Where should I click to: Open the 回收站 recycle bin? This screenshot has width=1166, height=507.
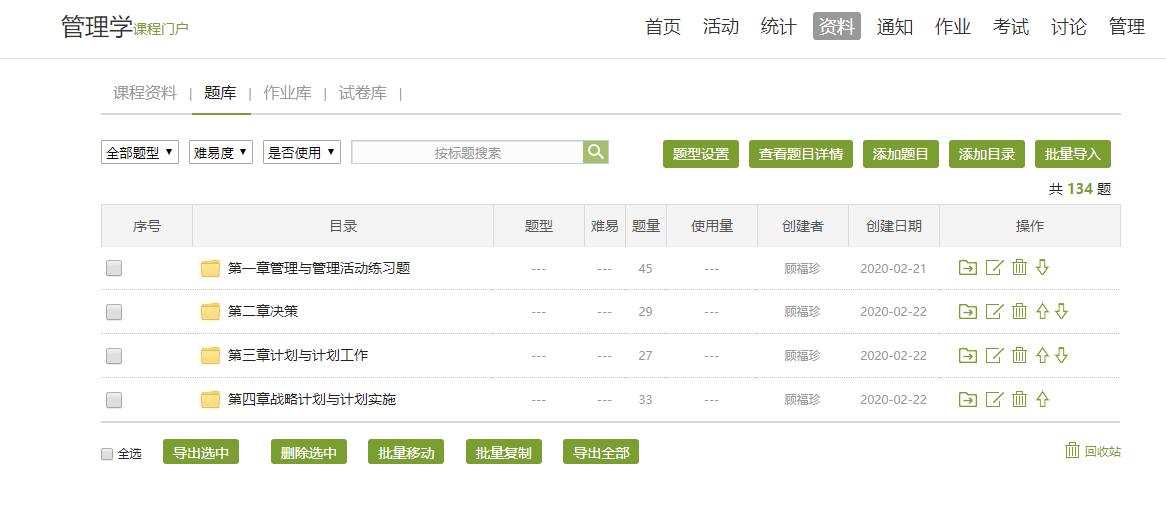(x=1092, y=451)
